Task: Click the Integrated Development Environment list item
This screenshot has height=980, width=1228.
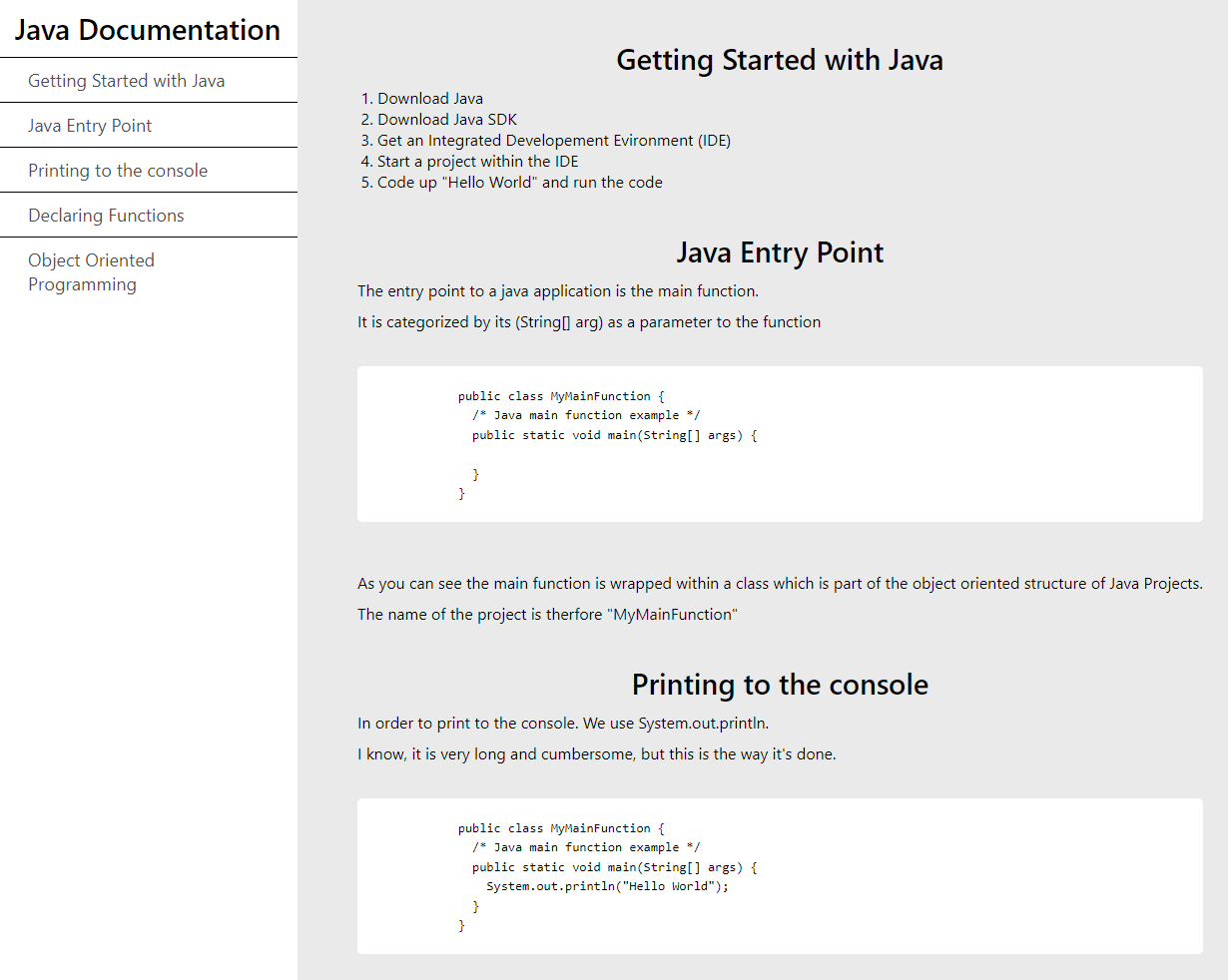Action: 553,141
